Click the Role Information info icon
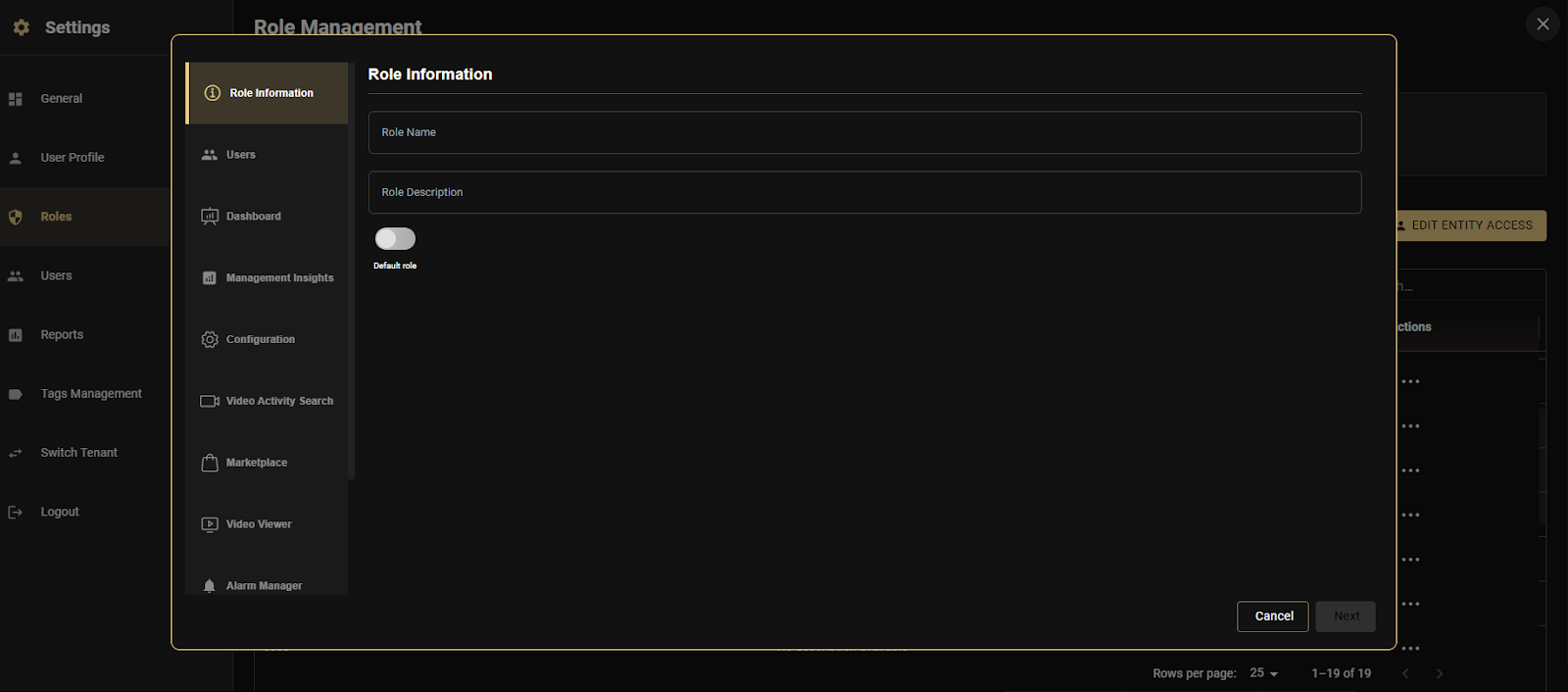Image resolution: width=1568 pixels, height=692 pixels. pos(212,93)
